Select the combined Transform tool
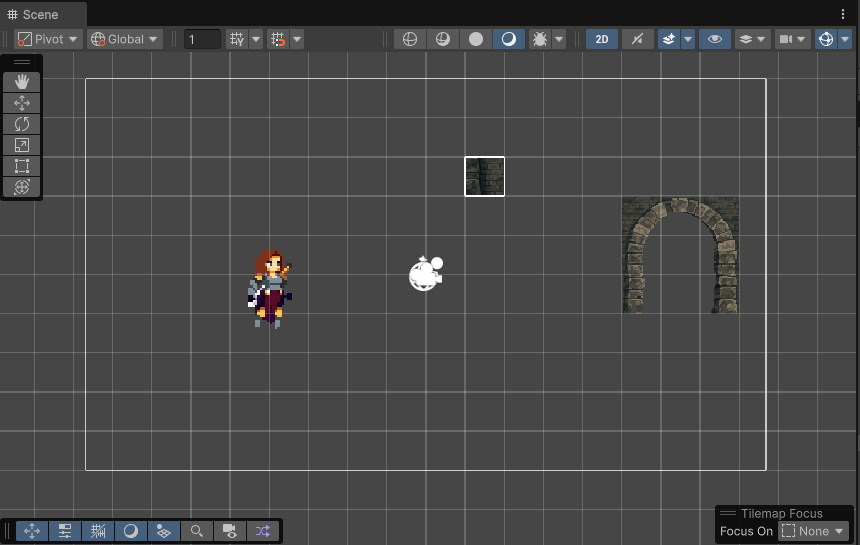Screen dimensions: 860x545 (x=21, y=187)
